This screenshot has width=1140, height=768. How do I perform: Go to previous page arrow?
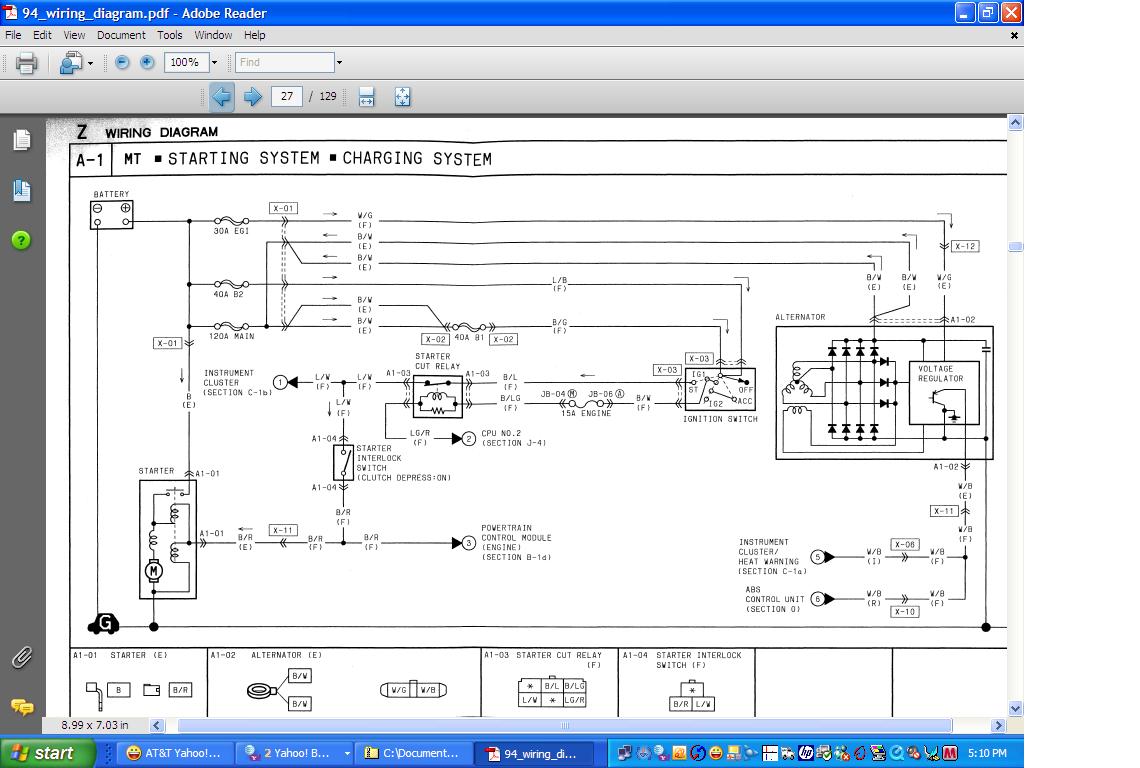pos(221,97)
